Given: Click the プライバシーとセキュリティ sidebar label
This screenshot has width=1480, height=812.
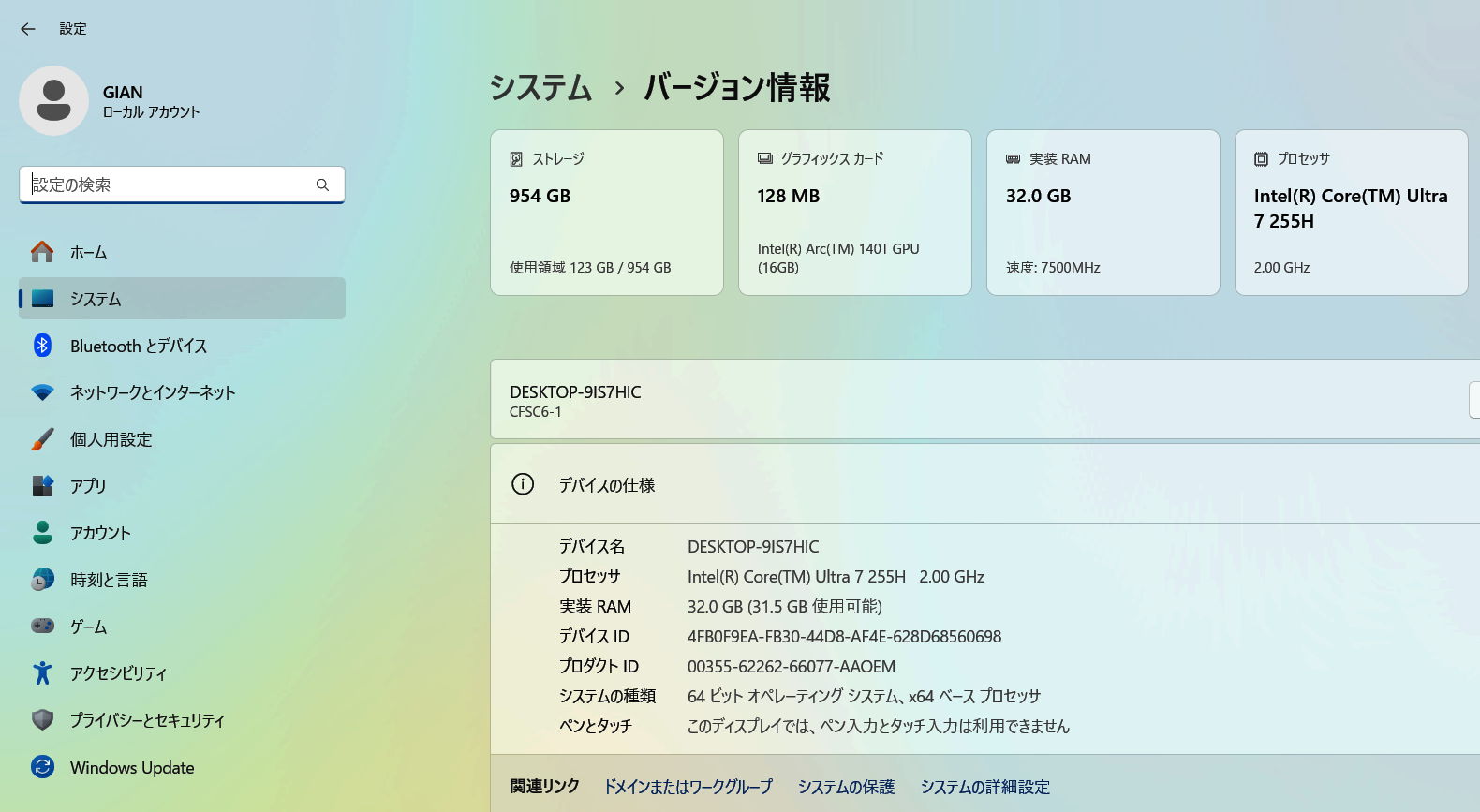Looking at the screenshot, I should pos(148,720).
